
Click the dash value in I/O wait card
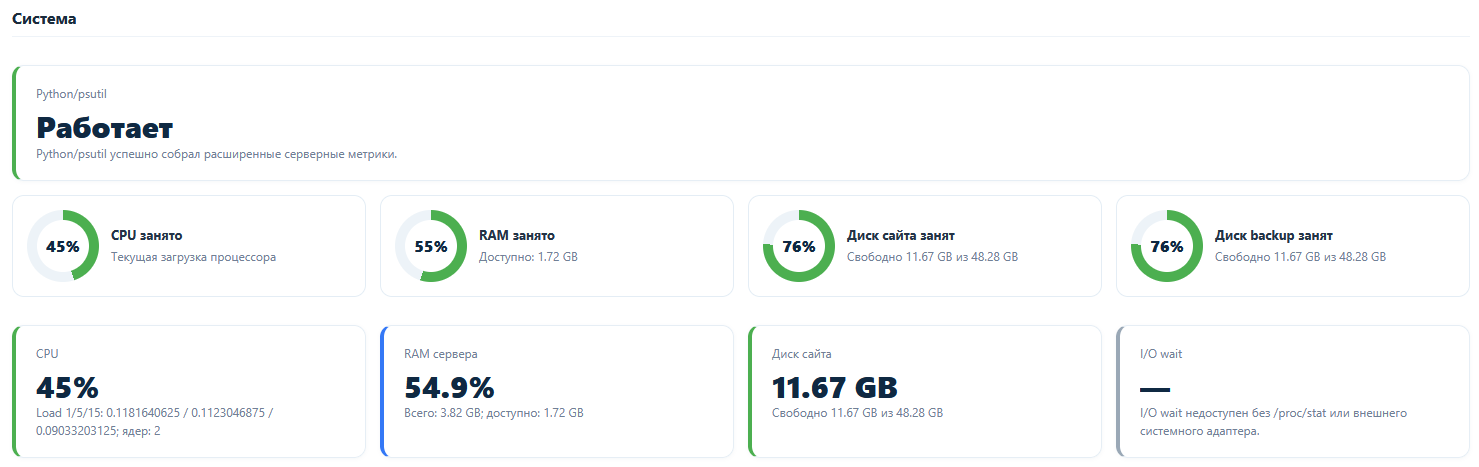point(1155,388)
